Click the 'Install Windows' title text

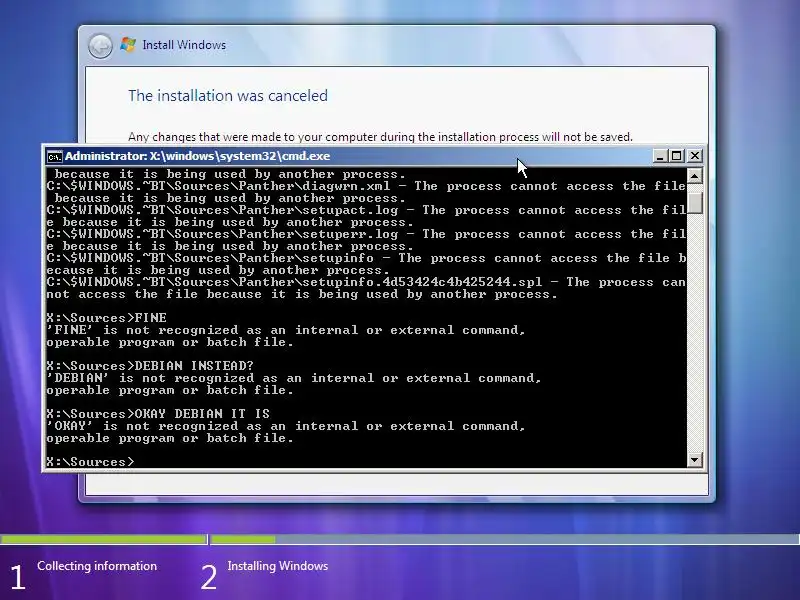click(x=184, y=45)
